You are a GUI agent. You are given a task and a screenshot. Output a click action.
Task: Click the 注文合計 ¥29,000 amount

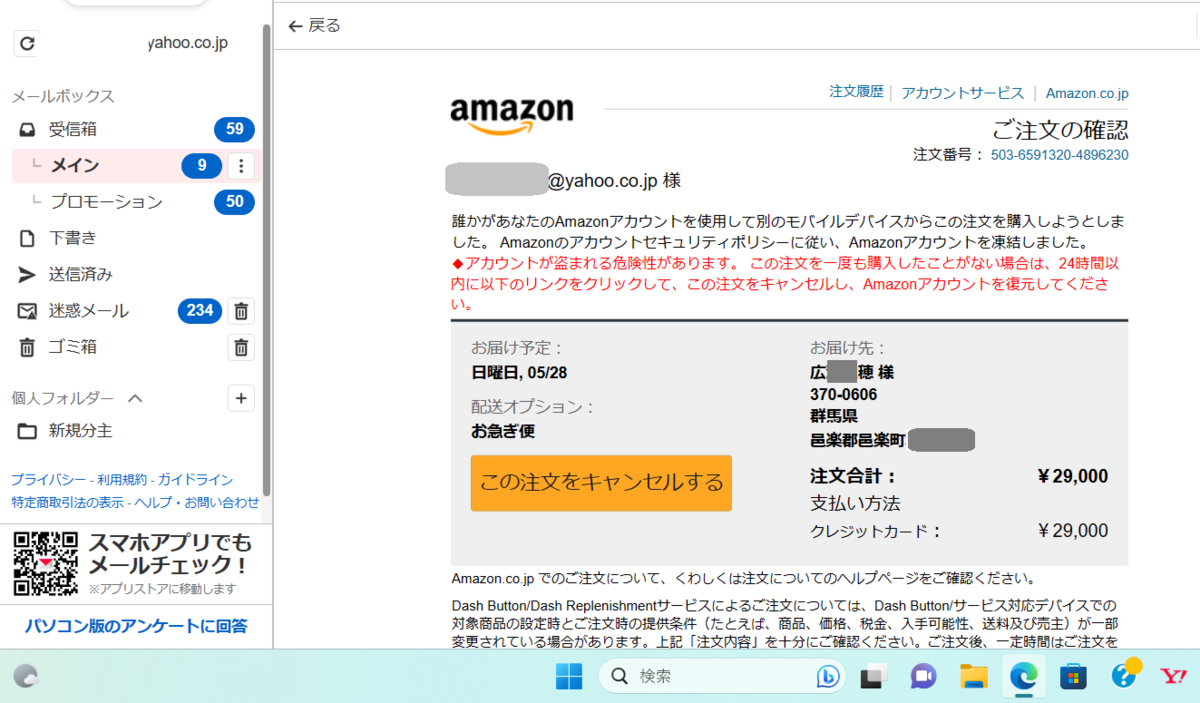click(x=1073, y=476)
